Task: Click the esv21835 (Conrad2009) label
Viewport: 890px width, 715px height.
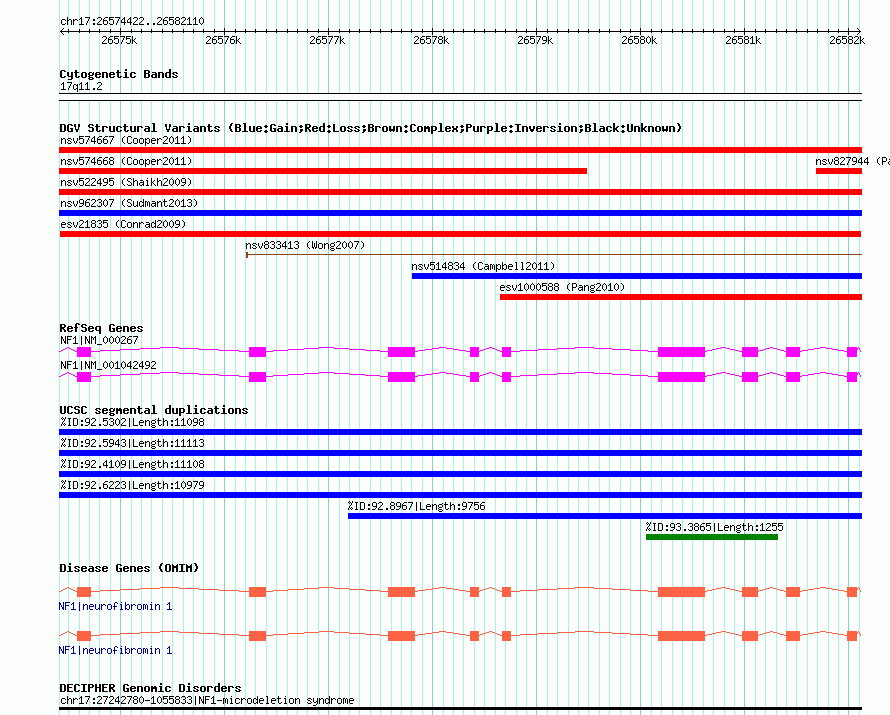Action: [x=123, y=224]
